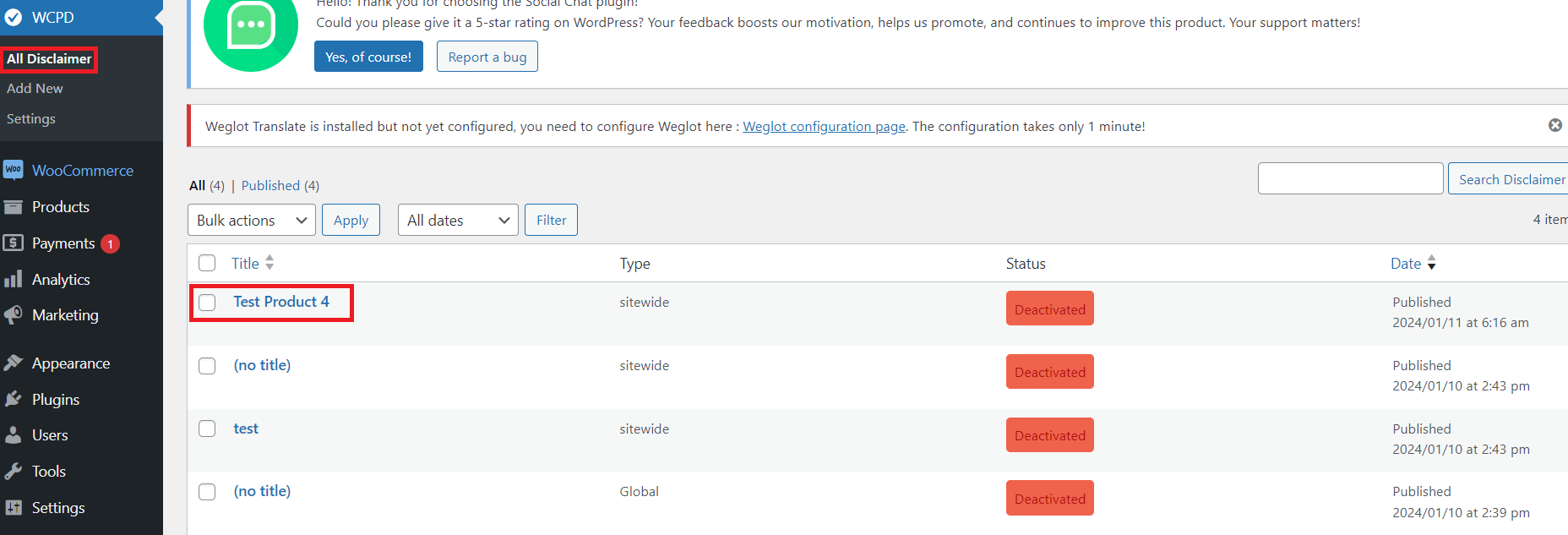Toggle the select-all checkbox in table header
The width and height of the screenshot is (1568, 535).
(207, 263)
